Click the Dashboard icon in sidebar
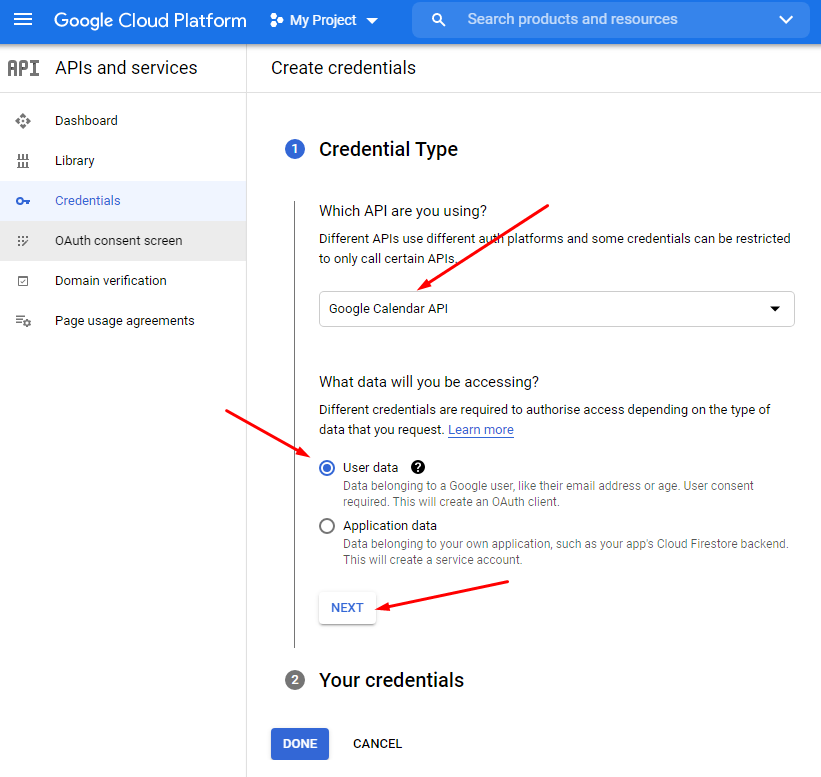The image size is (821, 777). click(23, 121)
